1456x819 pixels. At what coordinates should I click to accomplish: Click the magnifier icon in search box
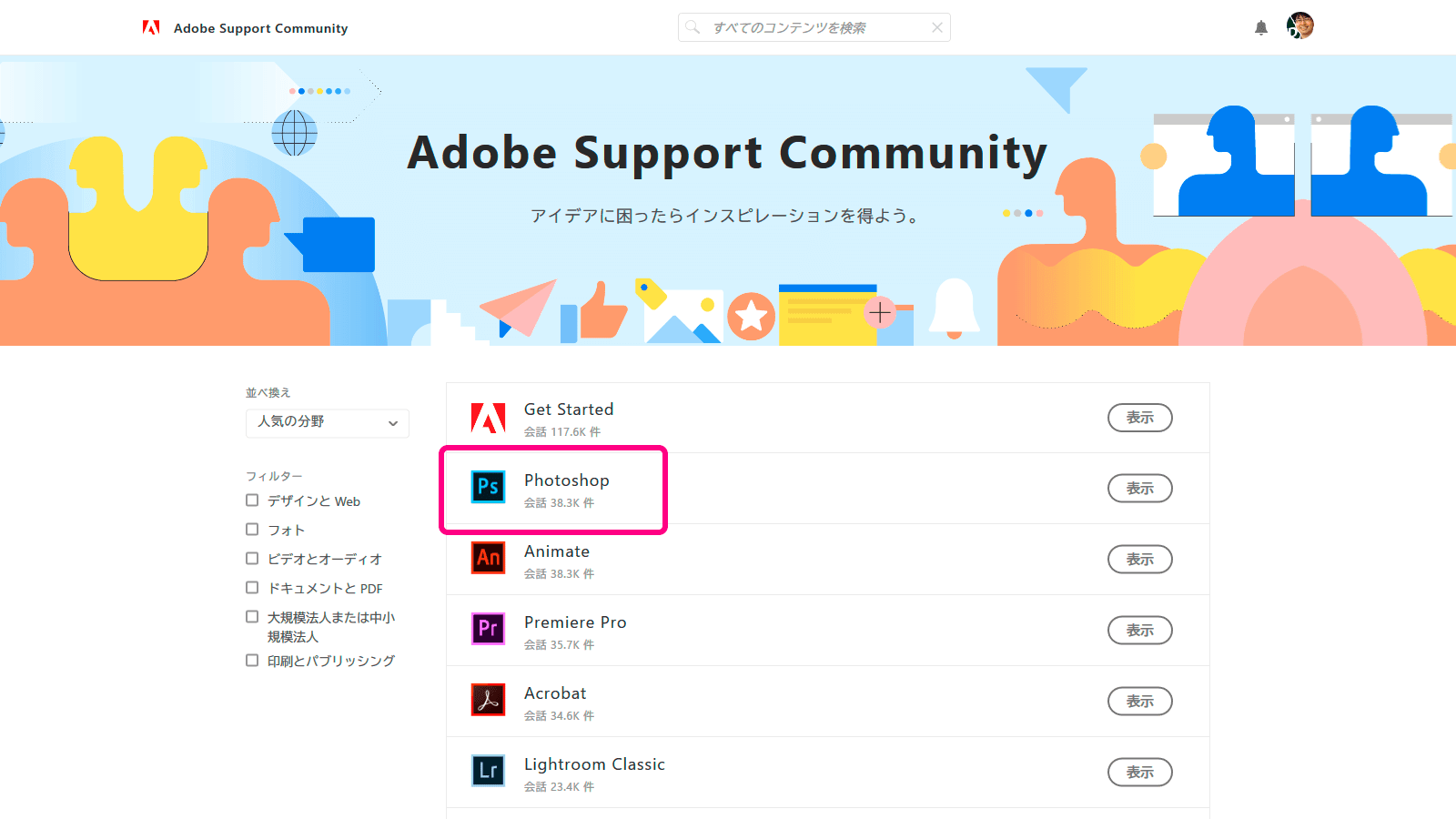(693, 27)
